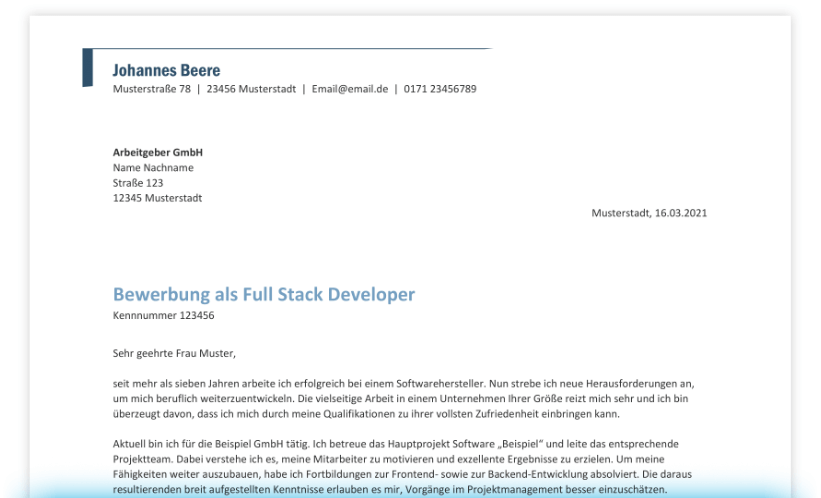Viewport: 821px width, 498px height.
Task: Select the heading Bewerbung als Full Stack Developer
Action: coord(264,295)
